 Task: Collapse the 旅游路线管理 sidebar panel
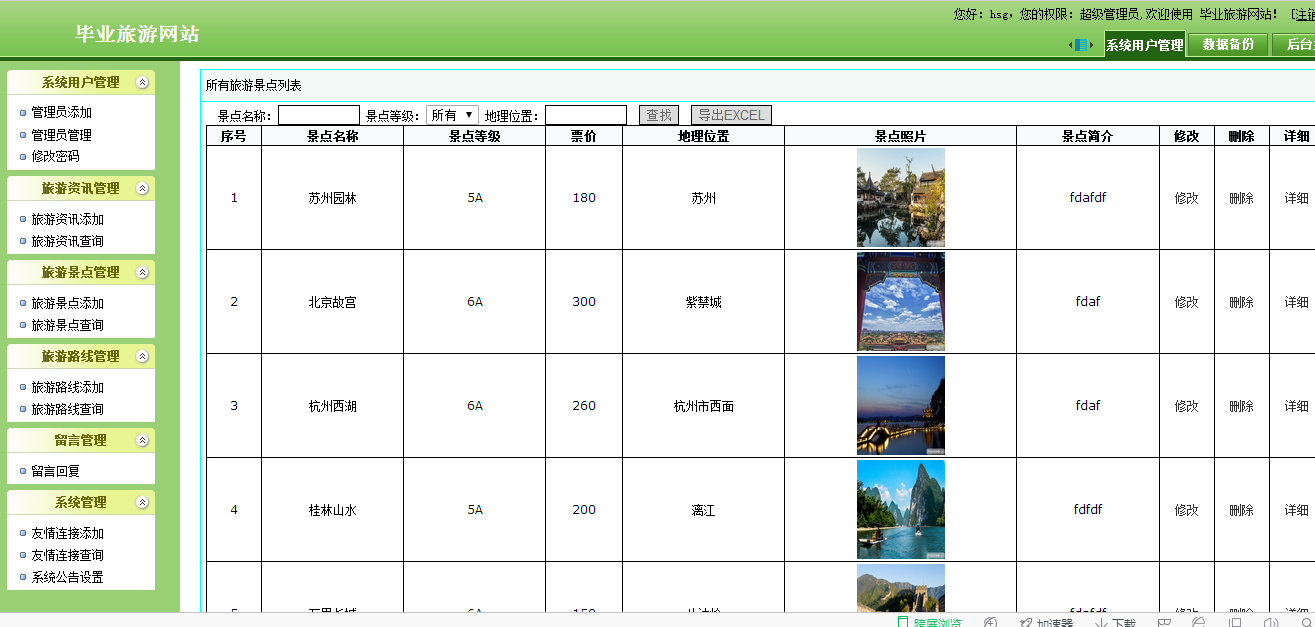pos(142,356)
